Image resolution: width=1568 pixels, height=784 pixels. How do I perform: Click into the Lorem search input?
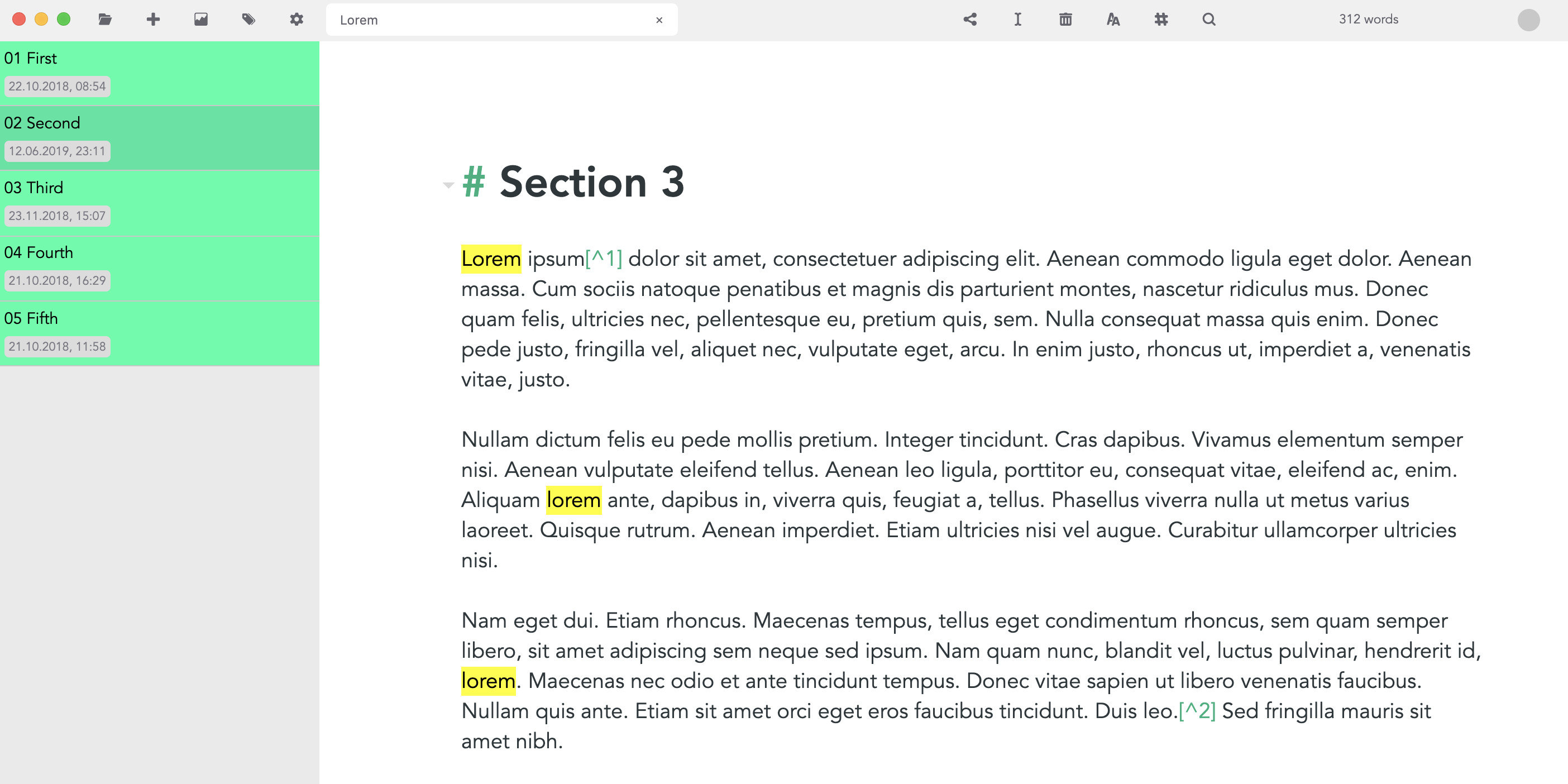click(x=487, y=20)
